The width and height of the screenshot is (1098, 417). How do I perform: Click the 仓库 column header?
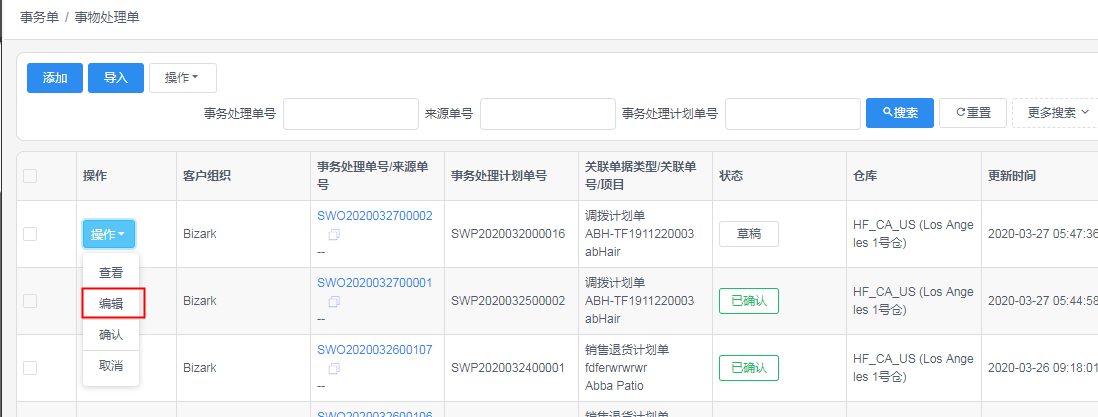point(865,176)
